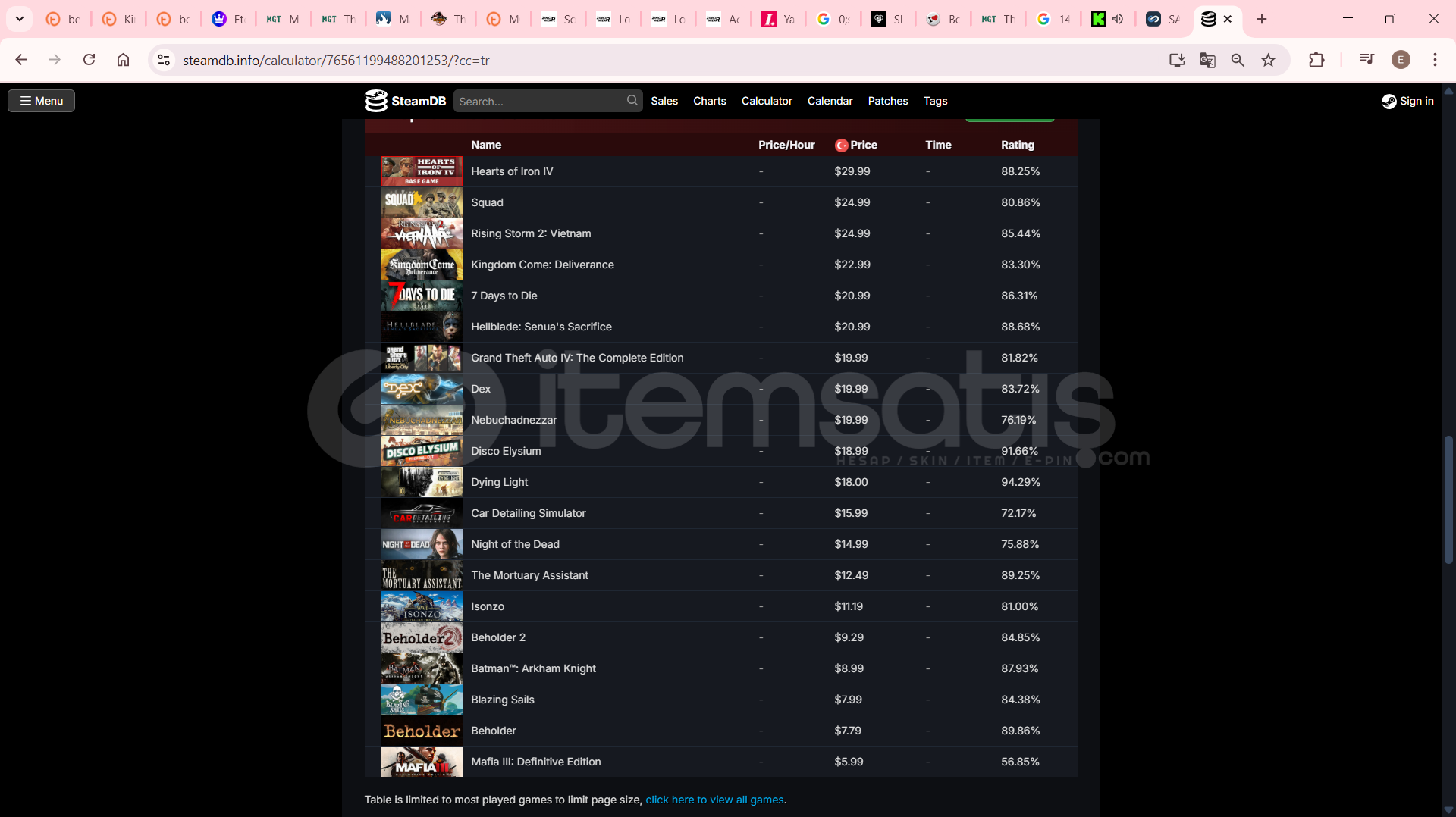This screenshot has height=817, width=1456.
Task: Select the 56.85% rating of Mafia III
Action: (1020, 762)
